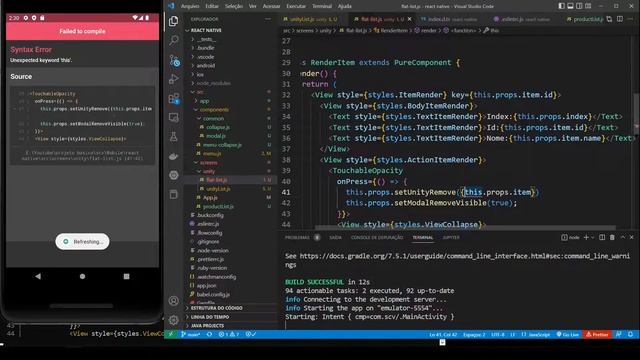Kill the terminal with the trash icon

point(612,237)
